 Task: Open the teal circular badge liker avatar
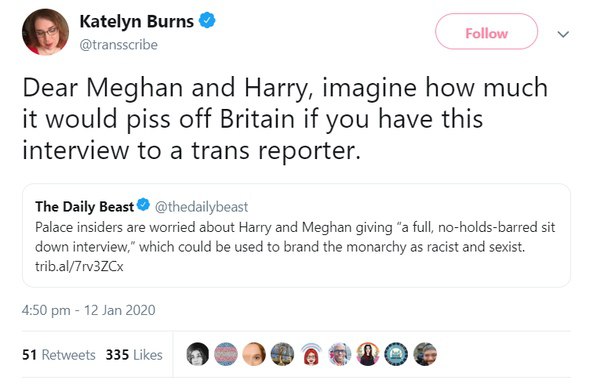[x=396, y=354]
